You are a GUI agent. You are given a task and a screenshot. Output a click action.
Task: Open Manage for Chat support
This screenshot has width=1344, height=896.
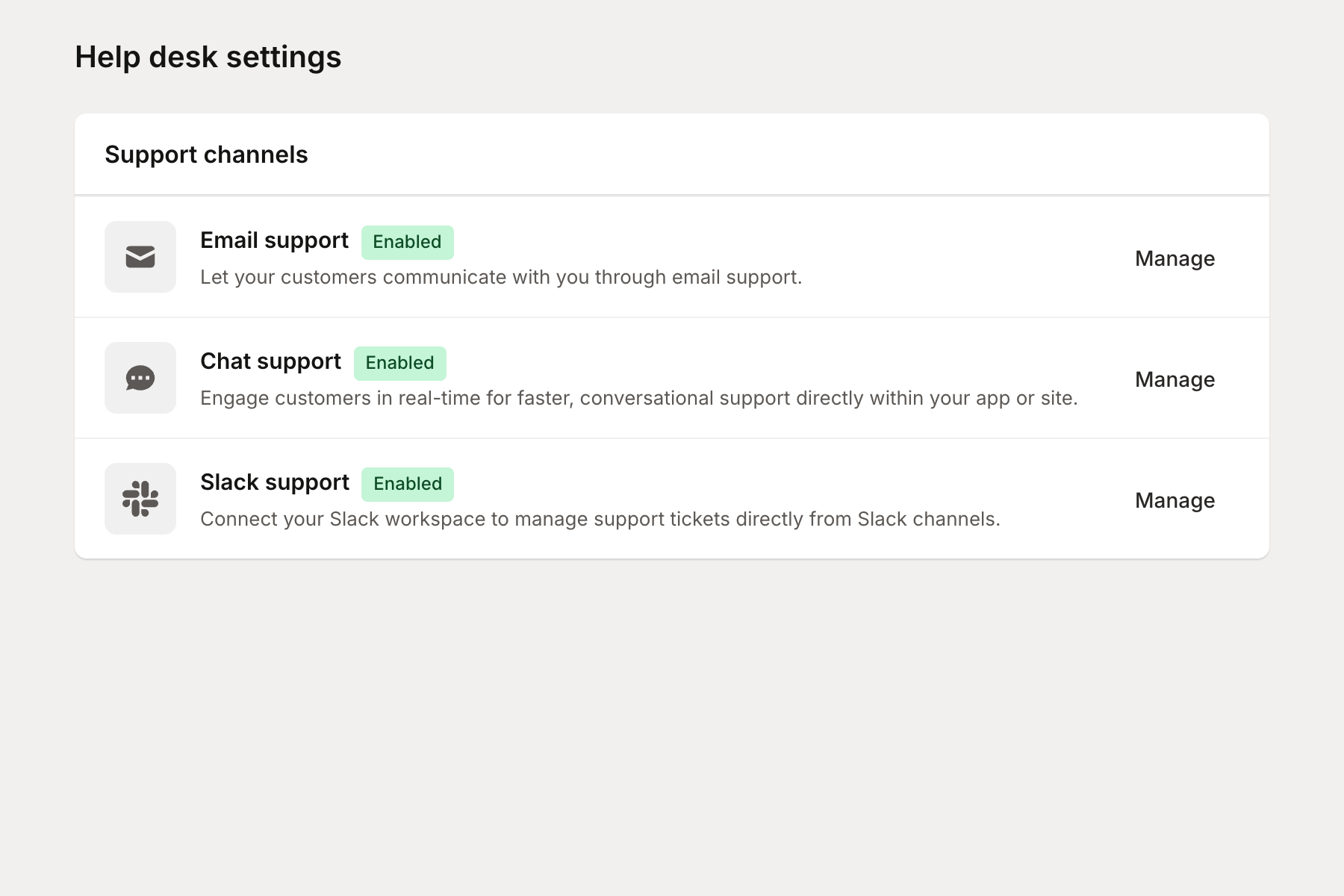pos(1175,379)
